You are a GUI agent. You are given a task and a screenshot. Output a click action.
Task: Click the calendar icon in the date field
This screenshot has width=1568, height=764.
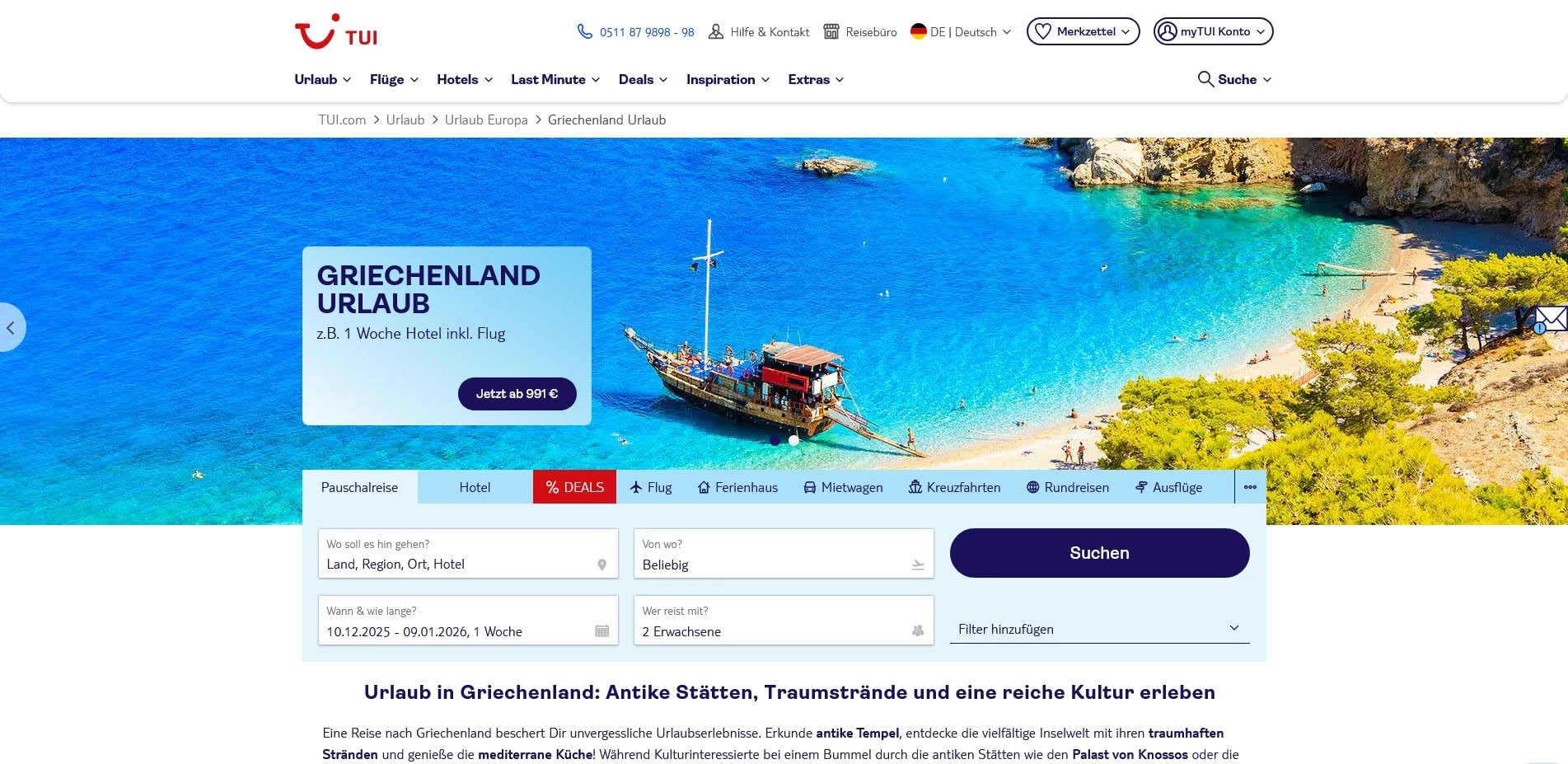pyautogui.click(x=601, y=630)
